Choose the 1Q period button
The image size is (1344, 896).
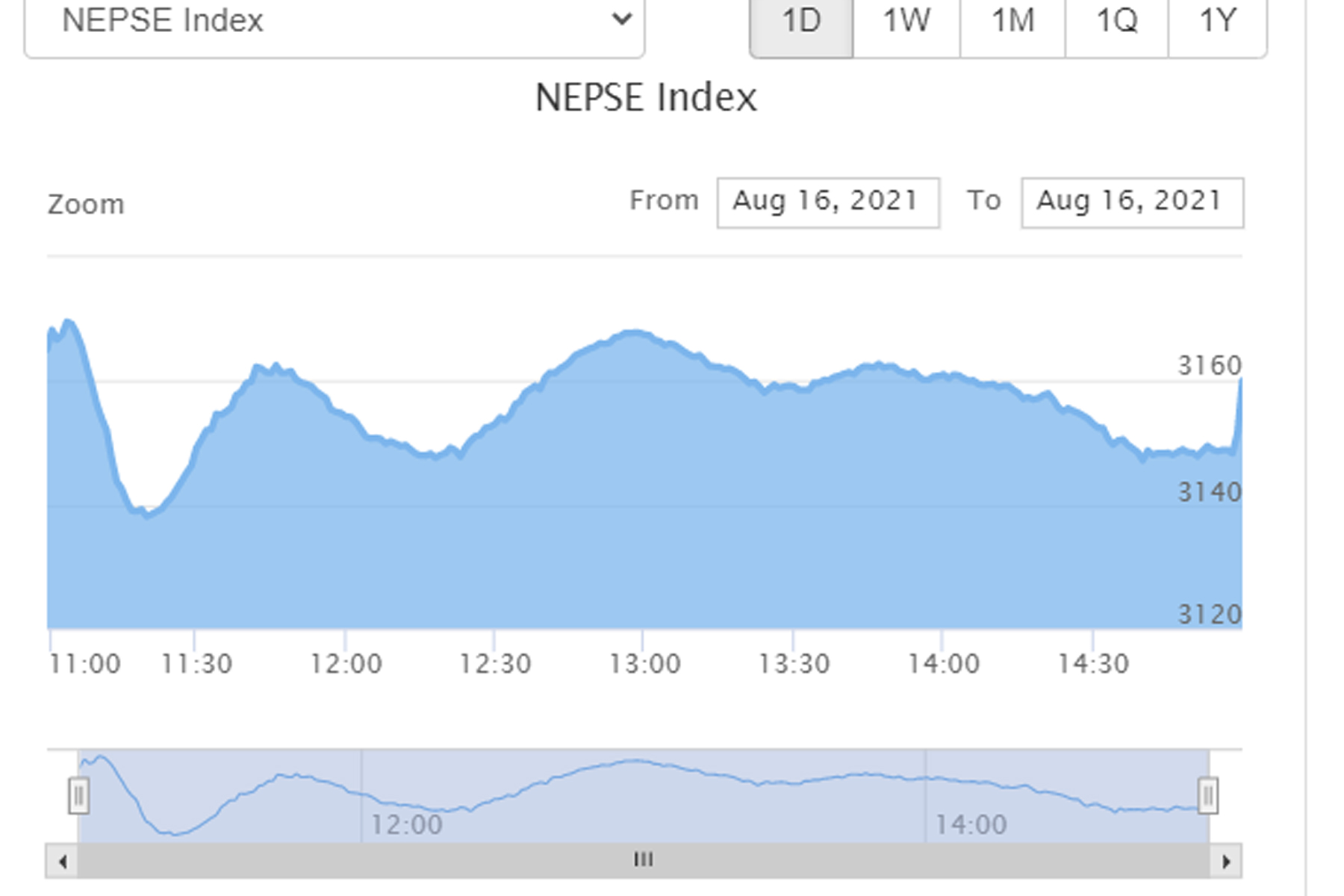tap(1117, 21)
